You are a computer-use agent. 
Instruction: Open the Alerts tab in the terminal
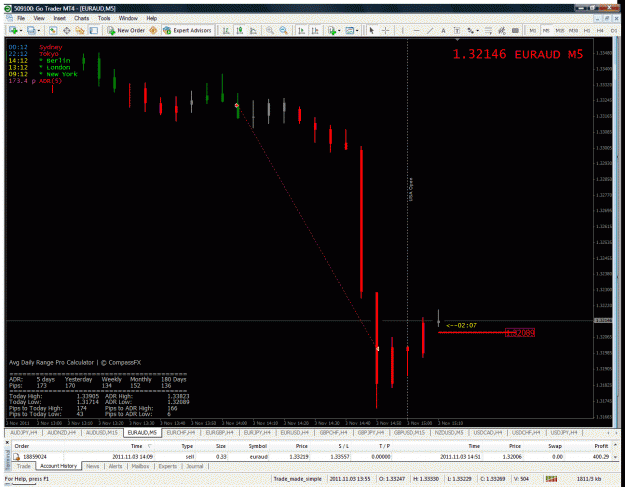tap(116, 466)
